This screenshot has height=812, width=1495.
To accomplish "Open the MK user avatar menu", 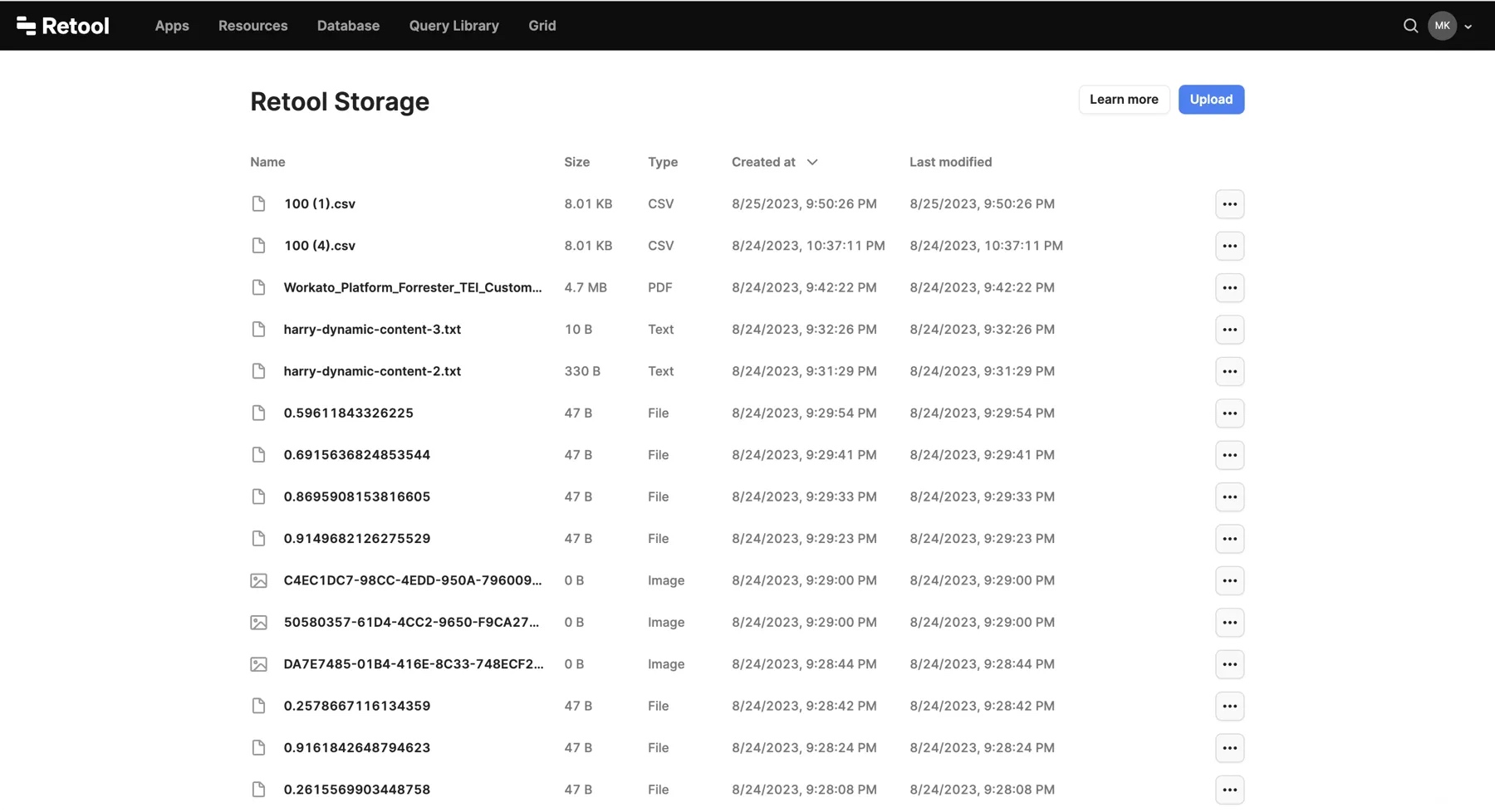I will click(x=1442, y=26).
